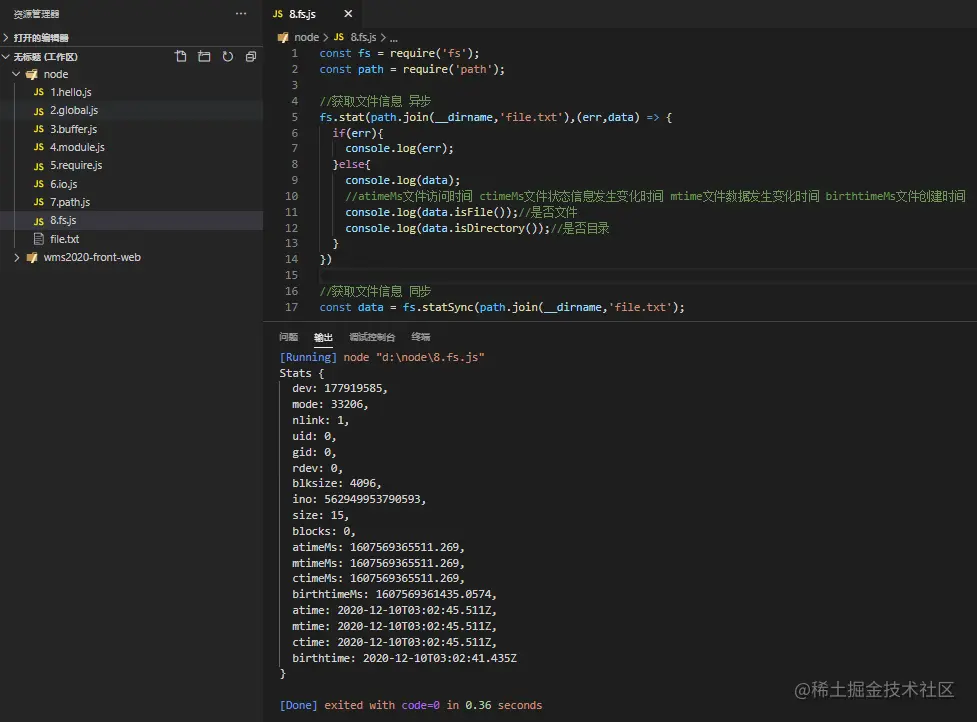Click 'mode: 33206,' in the output

coord(330,404)
